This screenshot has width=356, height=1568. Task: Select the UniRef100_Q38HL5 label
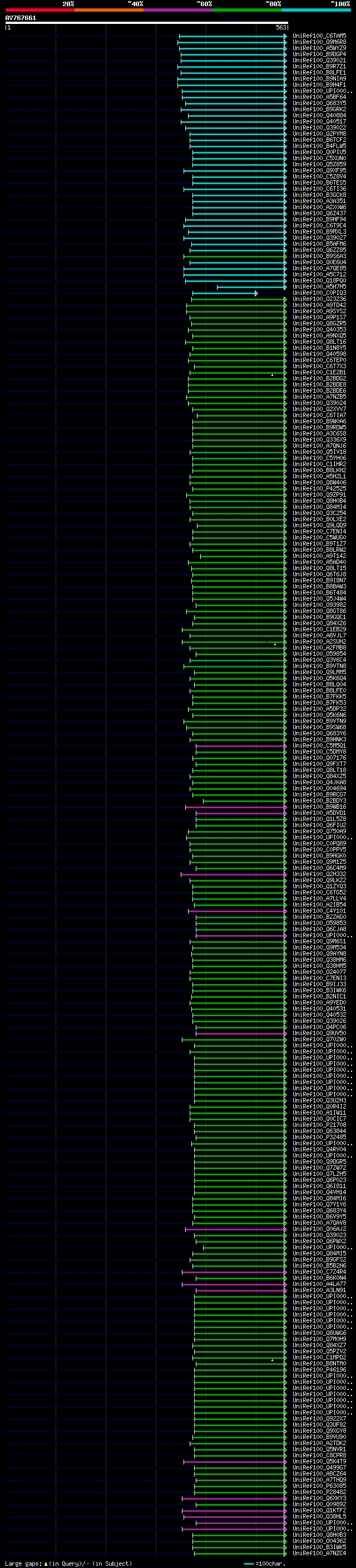pos(319,1517)
